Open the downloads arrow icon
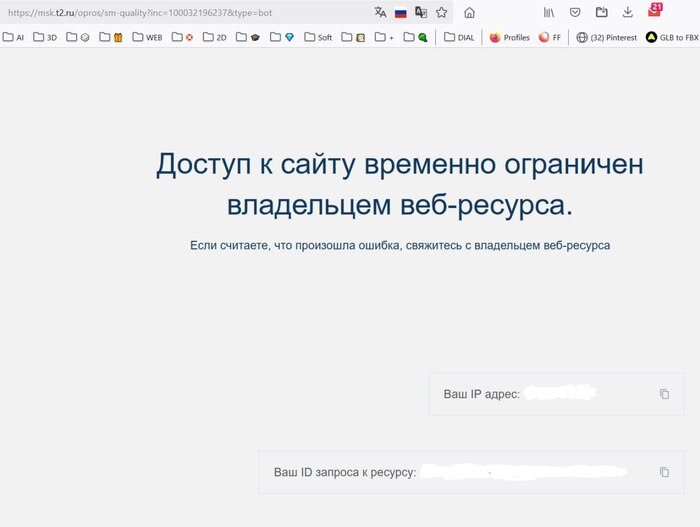 tap(627, 13)
